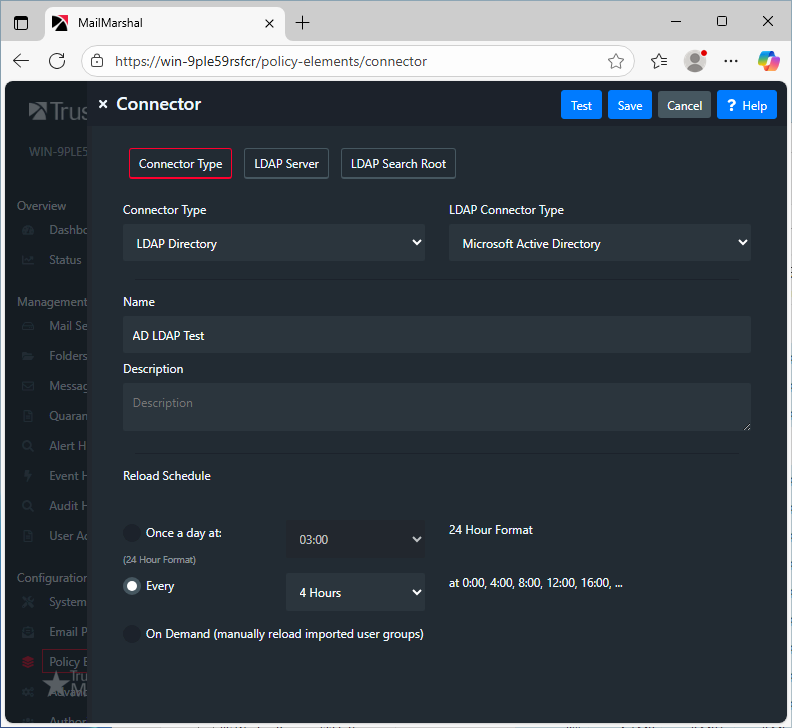Select the Every interval radio button

point(132,586)
